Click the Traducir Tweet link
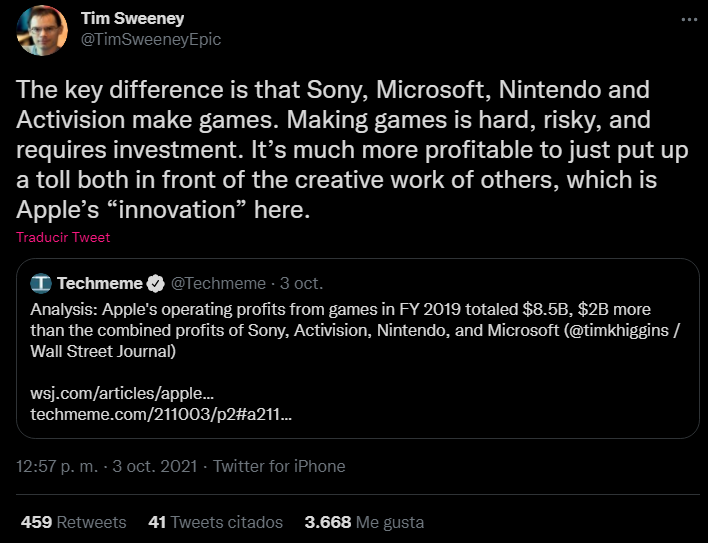This screenshot has height=543, width=708. [x=63, y=238]
